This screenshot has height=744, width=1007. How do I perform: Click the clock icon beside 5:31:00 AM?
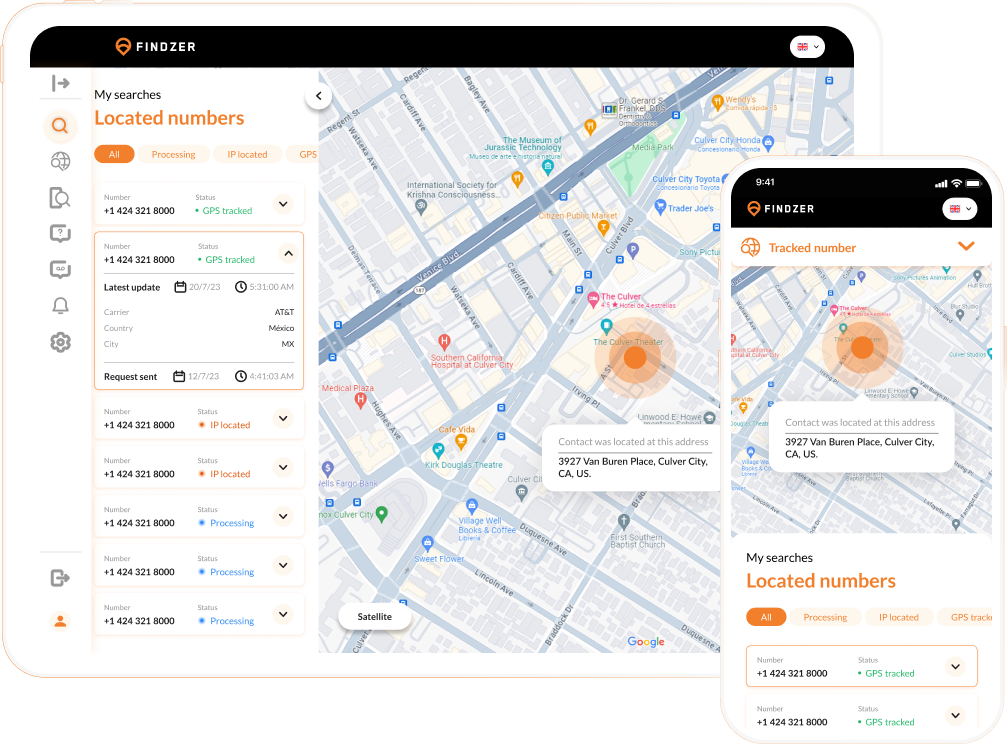pos(241,287)
